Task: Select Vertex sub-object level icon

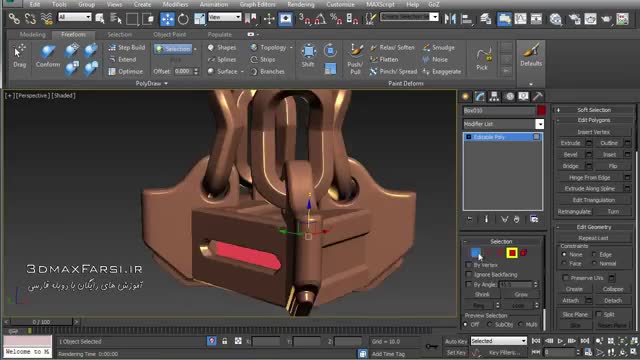Action: coord(476,253)
